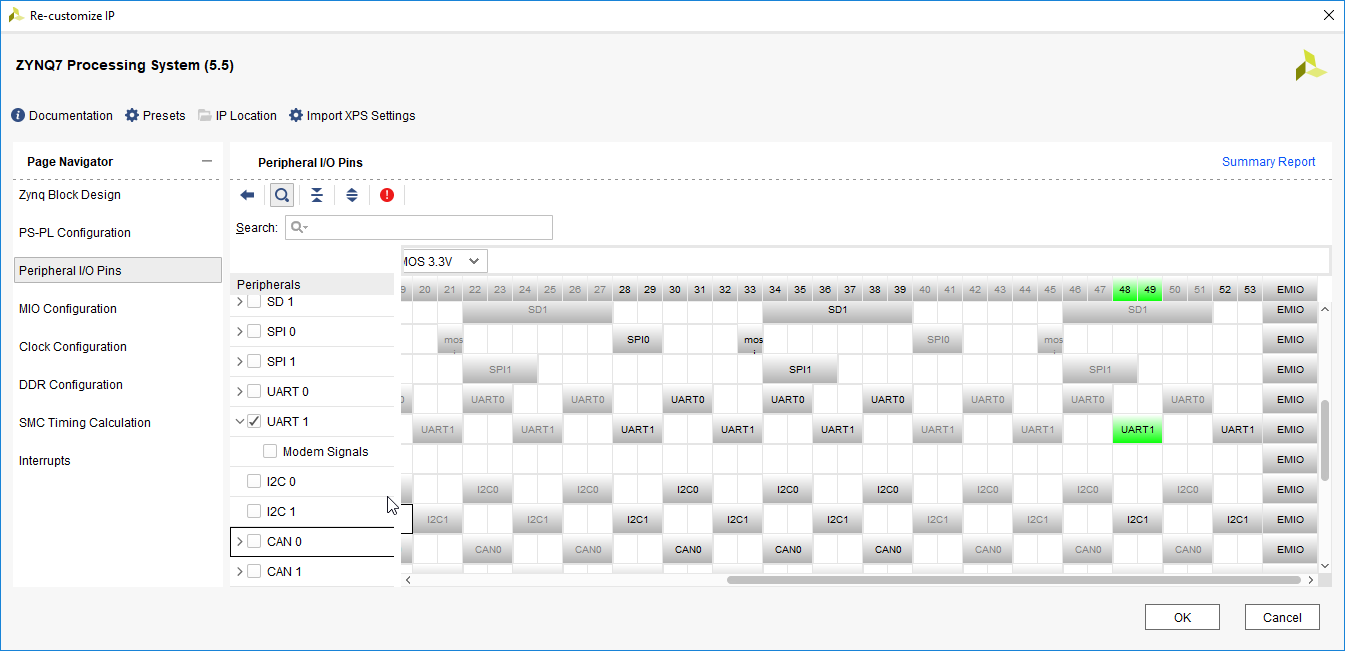The width and height of the screenshot is (1345, 651).
Task: Click the Cancel button
Action: tap(1282, 617)
